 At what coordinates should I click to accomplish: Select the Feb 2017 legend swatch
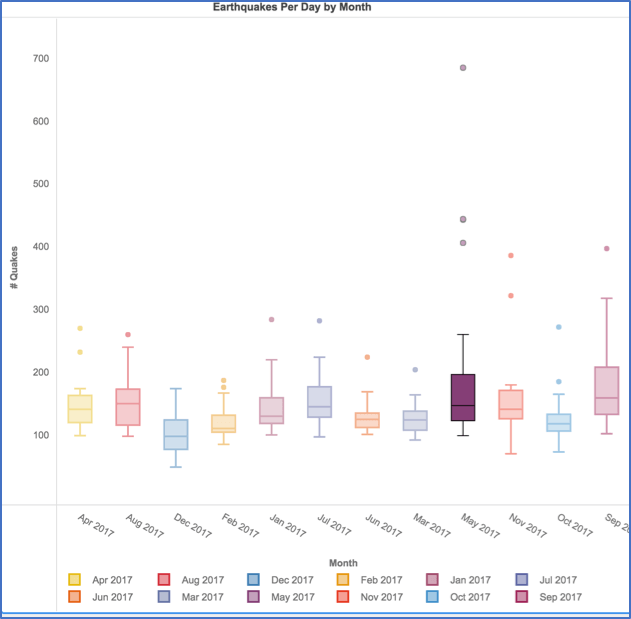point(343,580)
